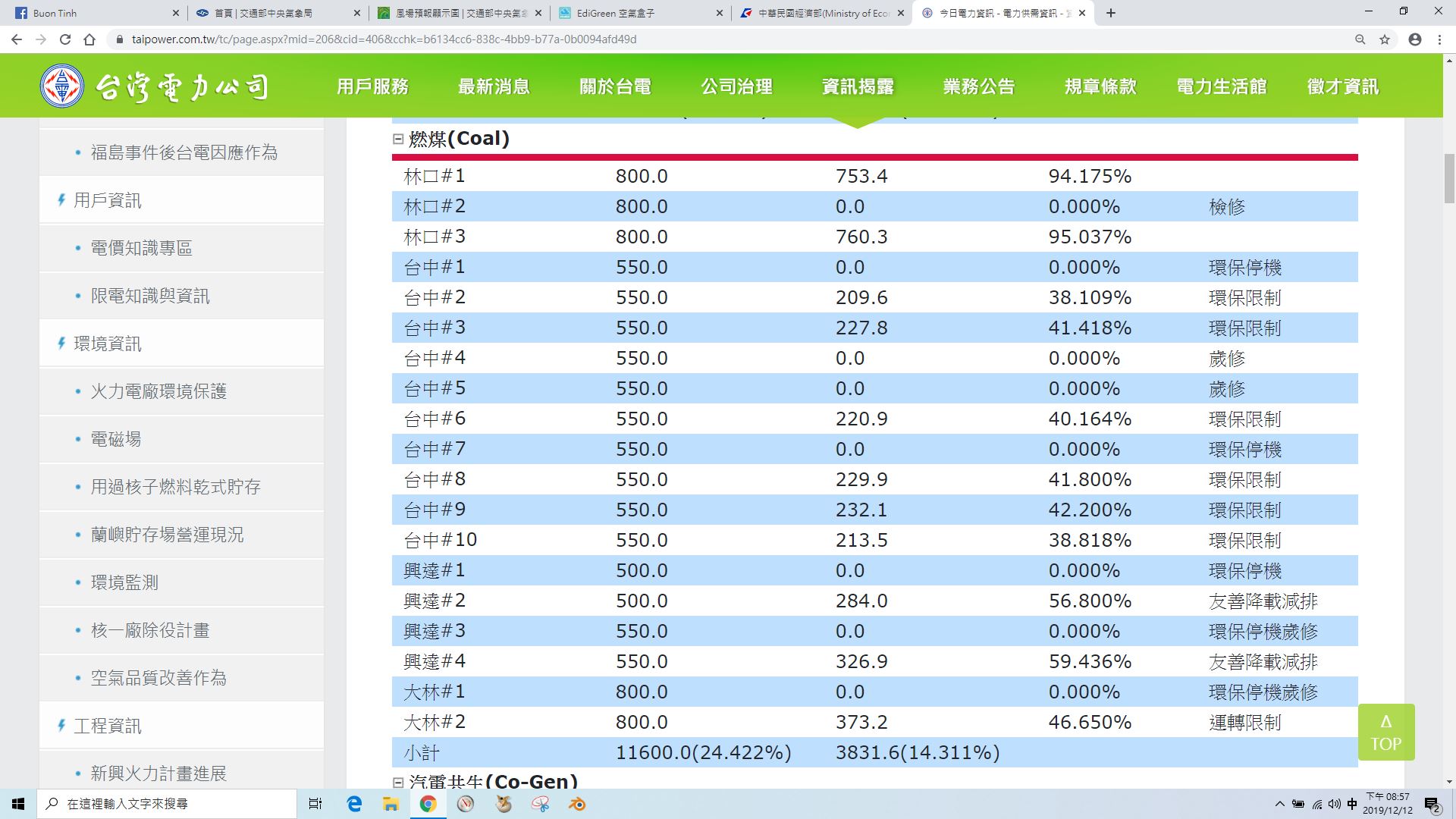Click the 興達#2 友善降載減排 remark

(1263, 601)
